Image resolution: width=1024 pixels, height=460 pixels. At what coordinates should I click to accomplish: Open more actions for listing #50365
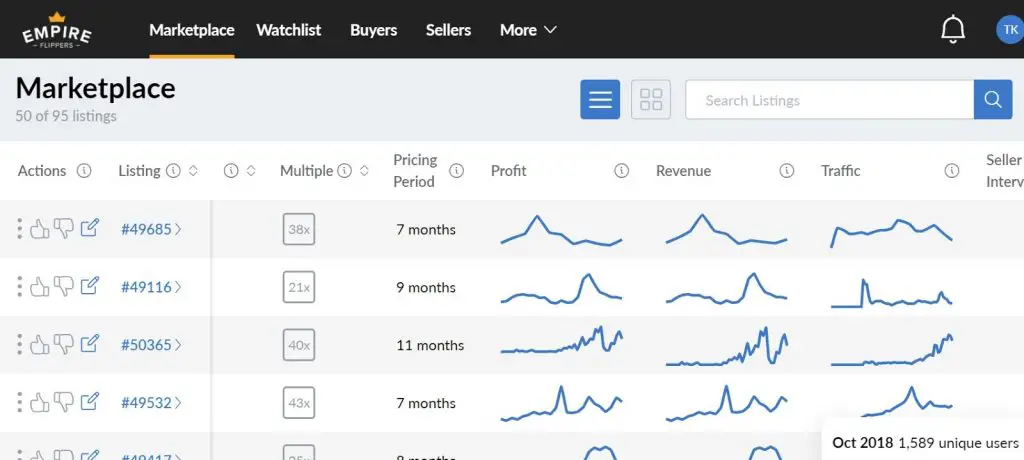pos(20,344)
